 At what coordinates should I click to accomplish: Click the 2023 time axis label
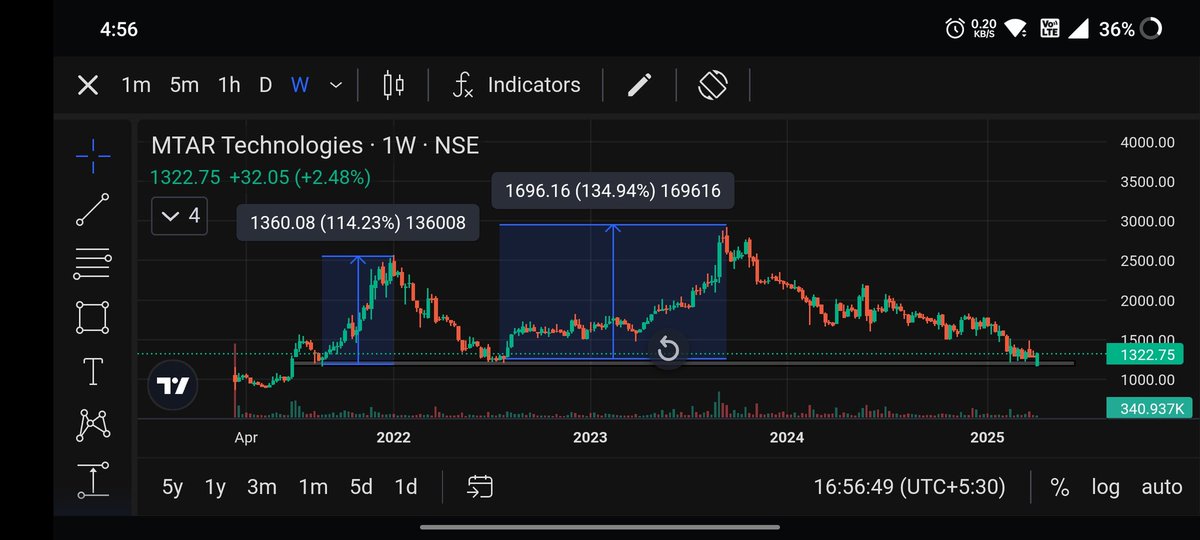(591, 437)
